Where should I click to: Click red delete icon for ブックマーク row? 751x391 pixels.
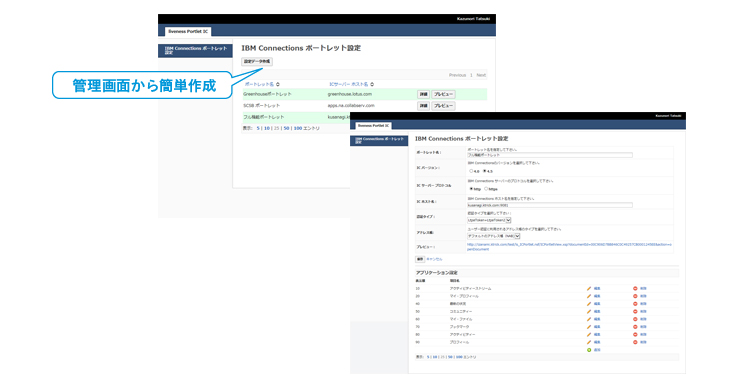point(635,327)
